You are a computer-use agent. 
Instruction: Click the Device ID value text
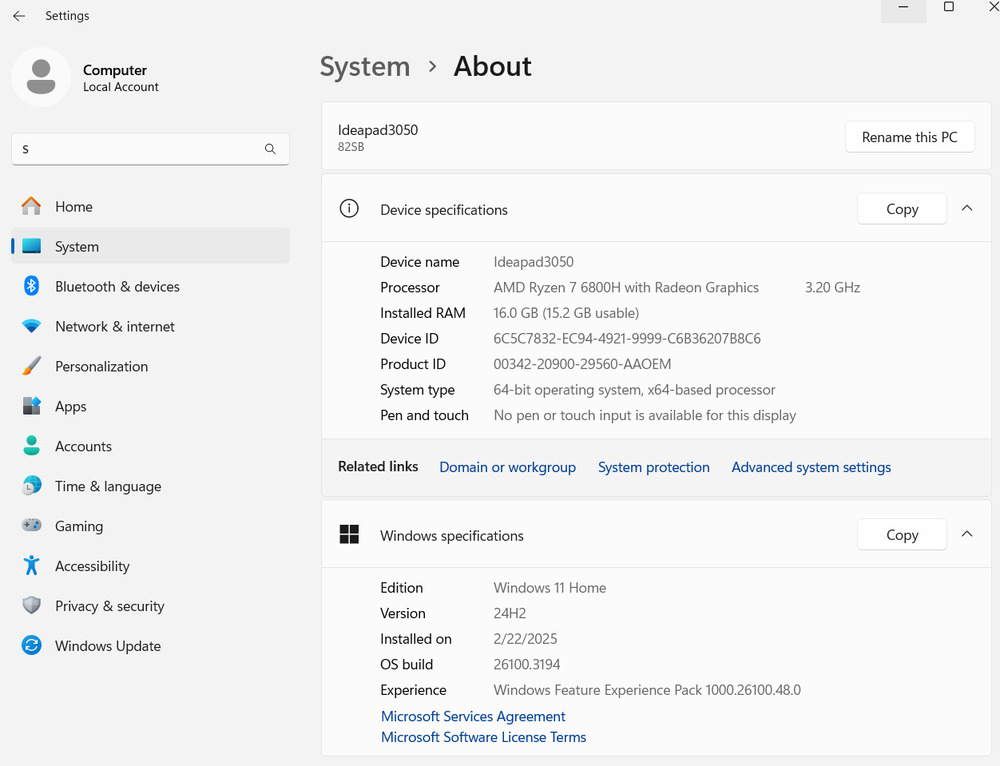(x=627, y=339)
